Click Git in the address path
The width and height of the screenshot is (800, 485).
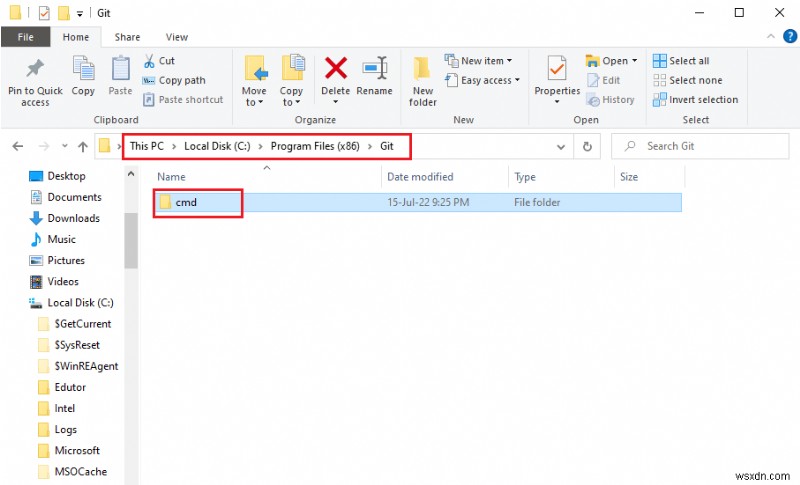[x=387, y=146]
